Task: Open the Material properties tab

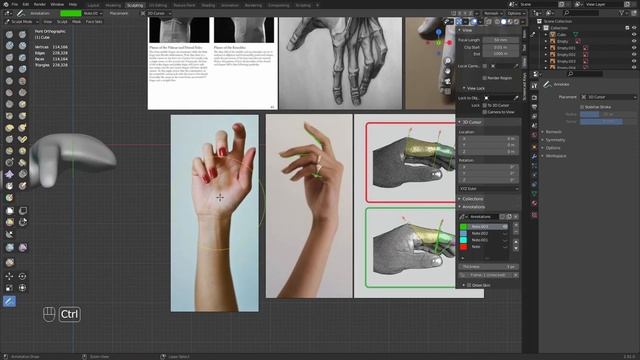Action: click(534, 203)
